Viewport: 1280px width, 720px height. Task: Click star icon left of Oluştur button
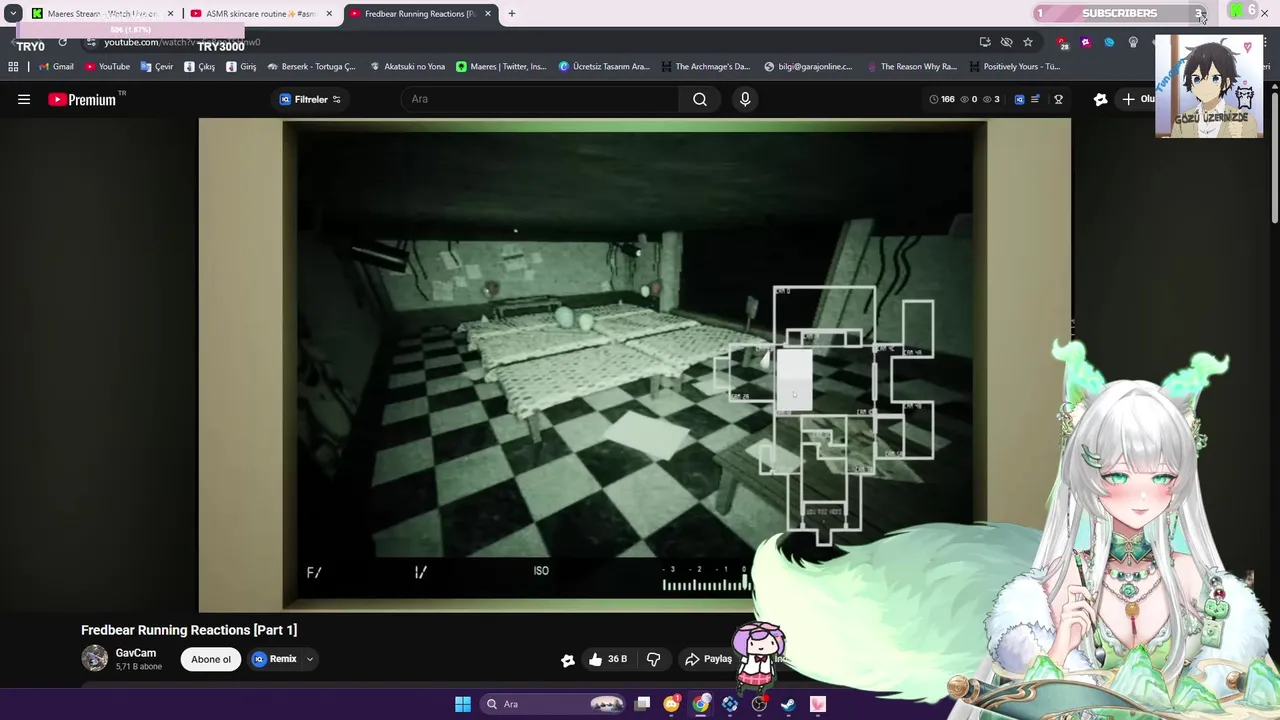tap(1101, 99)
